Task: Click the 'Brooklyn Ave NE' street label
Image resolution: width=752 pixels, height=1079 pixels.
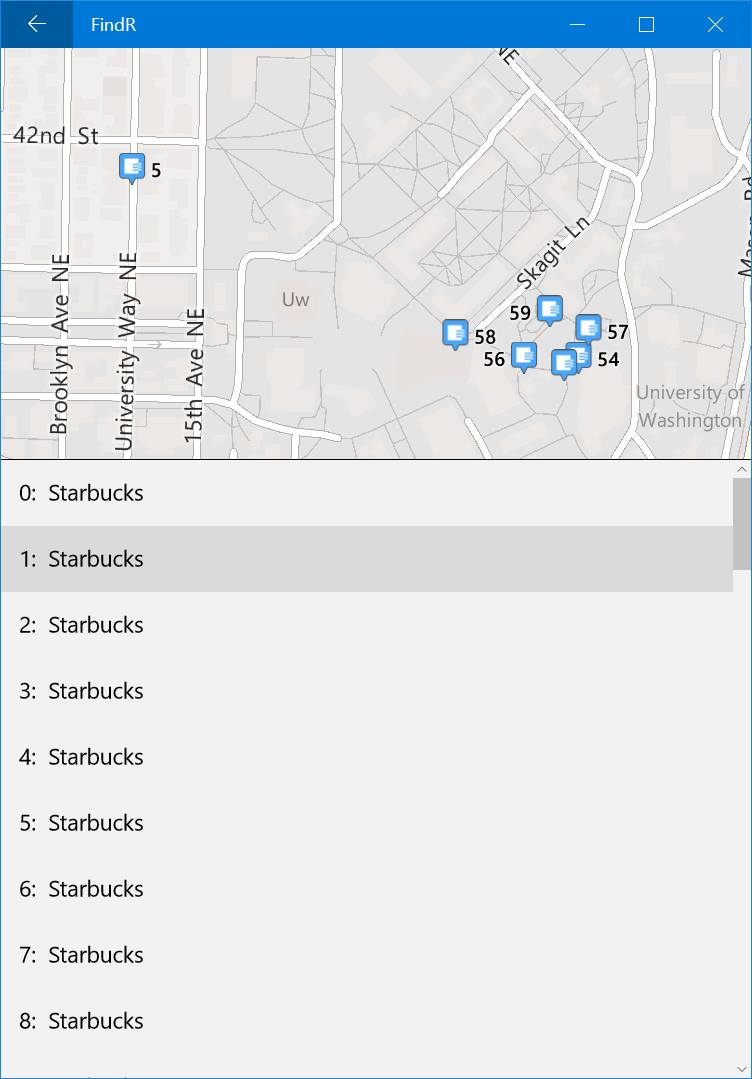Action: pyautogui.click(x=60, y=344)
